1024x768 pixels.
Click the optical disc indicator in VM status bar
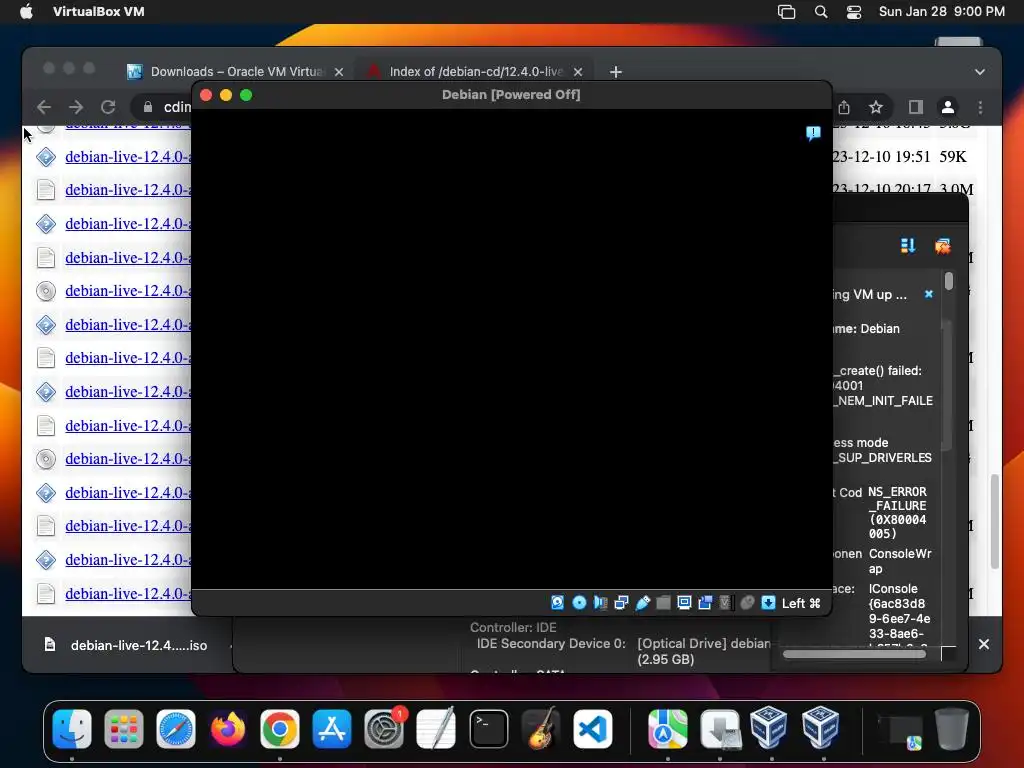pos(579,603)
